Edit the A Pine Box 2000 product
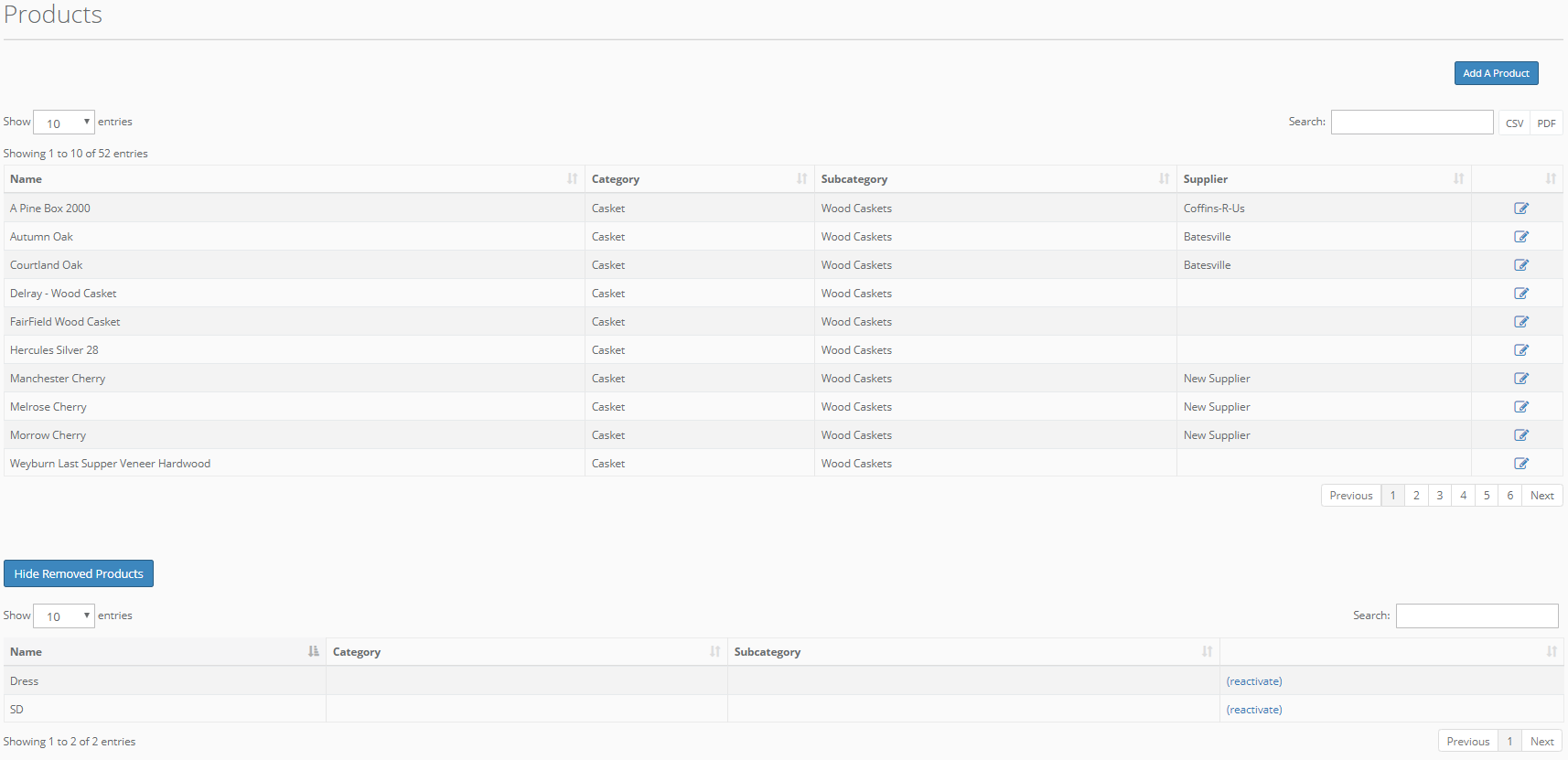 [1520, 209]
